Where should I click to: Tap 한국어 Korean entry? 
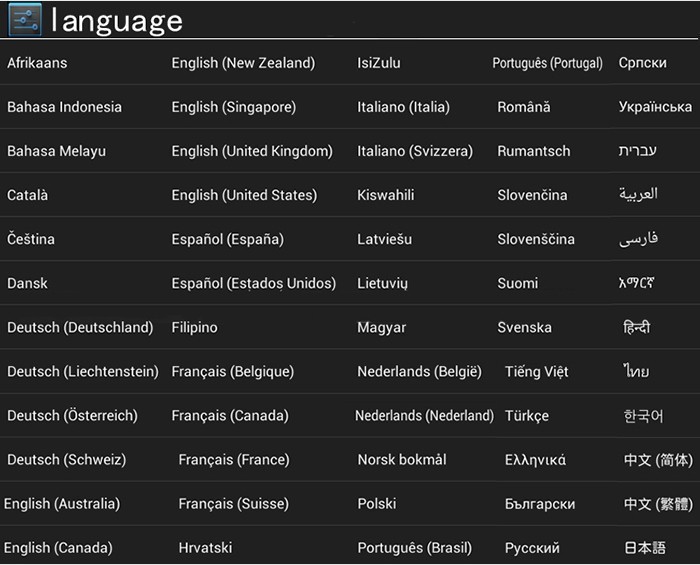click(x=643, y=416)
